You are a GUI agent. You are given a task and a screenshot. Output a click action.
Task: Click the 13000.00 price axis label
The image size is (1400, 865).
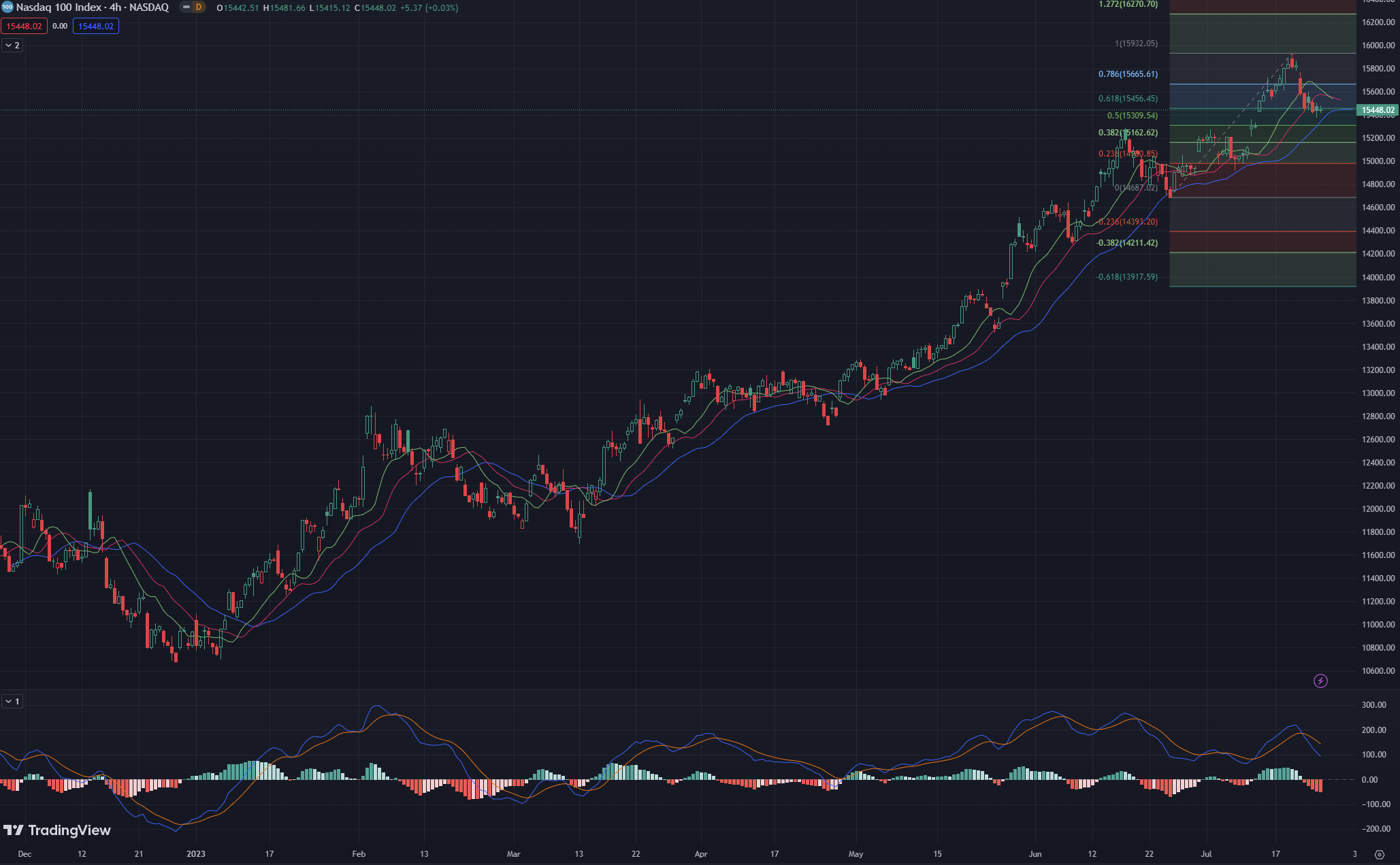click(x=1378, y=393)
